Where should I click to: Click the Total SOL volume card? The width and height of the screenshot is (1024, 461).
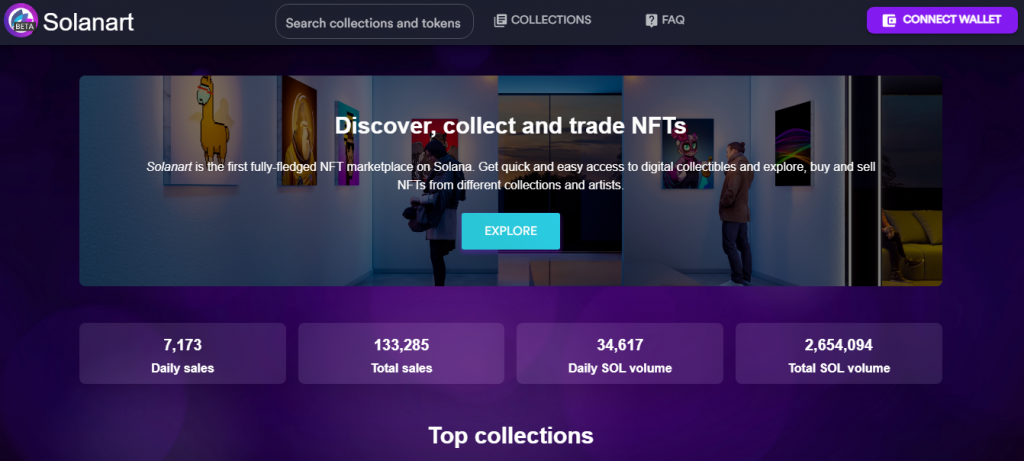pos(839,353)
